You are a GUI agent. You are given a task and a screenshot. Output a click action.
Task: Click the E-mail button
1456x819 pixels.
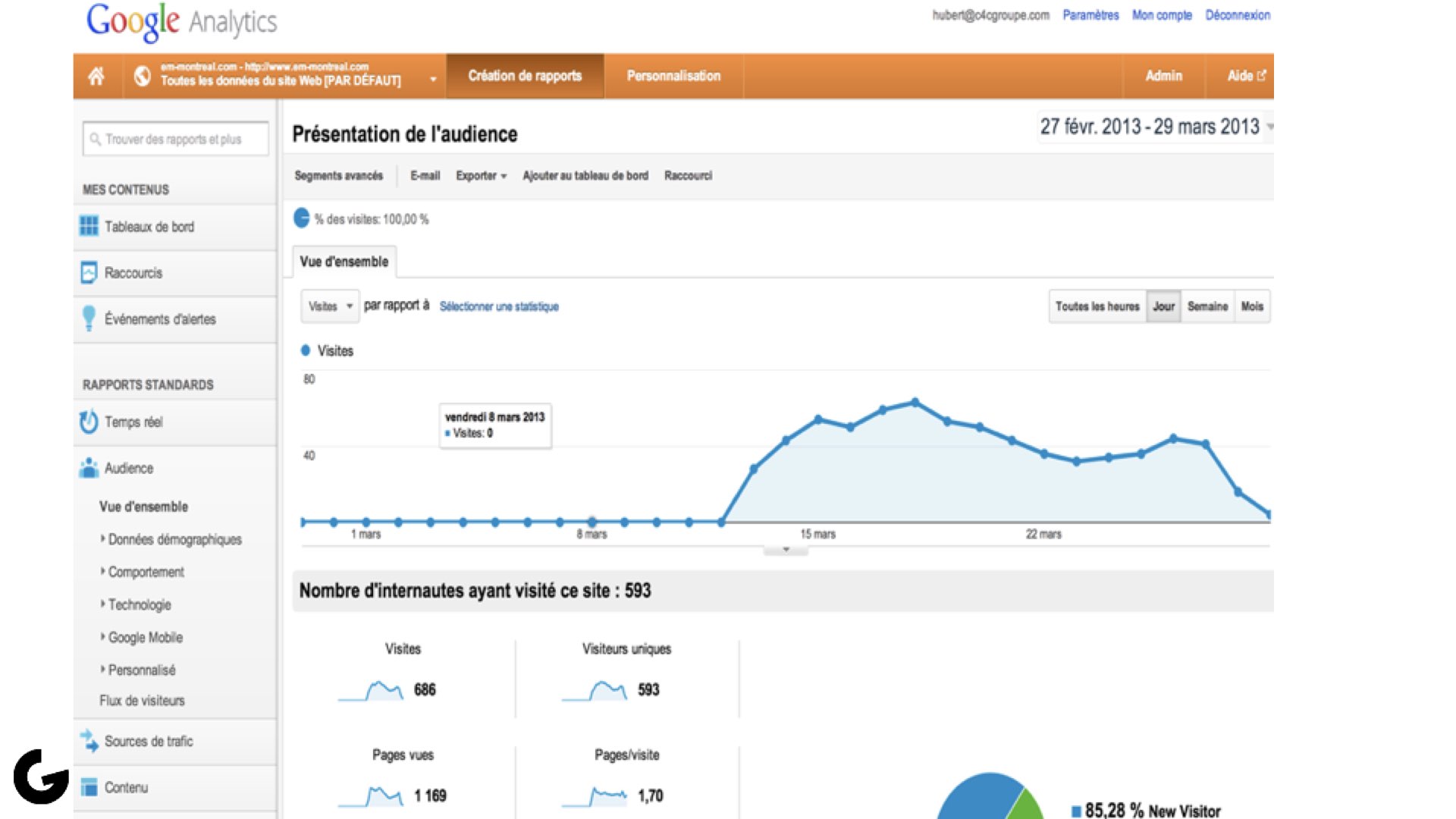coord(425,176)
